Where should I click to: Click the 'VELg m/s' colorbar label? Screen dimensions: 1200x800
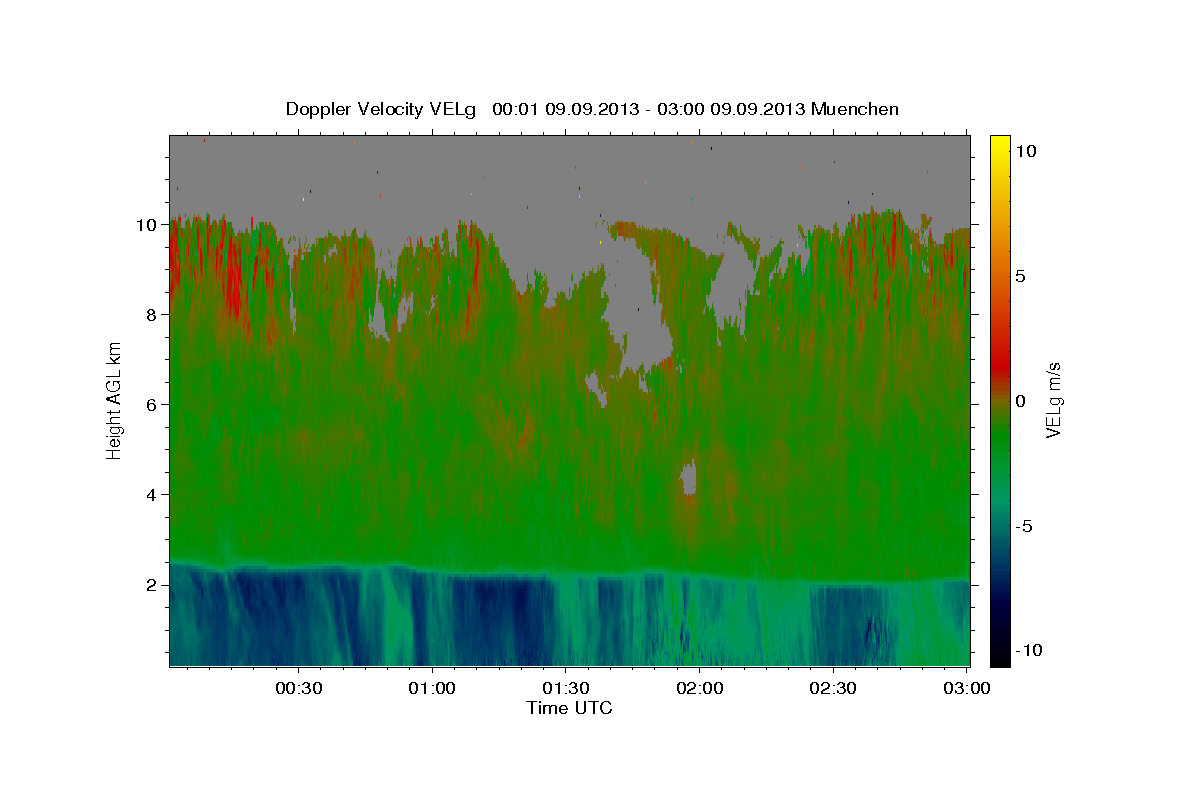(1053, 402)
